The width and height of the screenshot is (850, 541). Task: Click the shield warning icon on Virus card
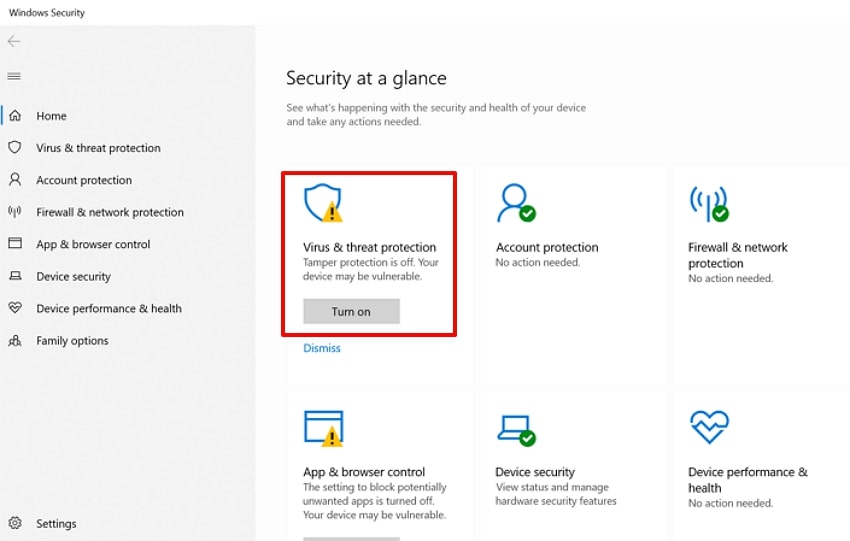(x=323, y=203)
